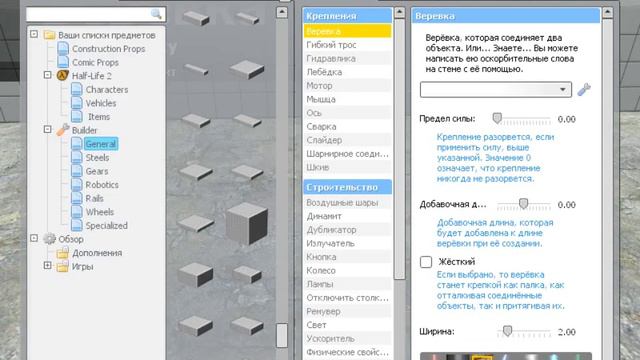Screen dimensions: 640x360
Task: Click the page icon beside Specialized
Action: pos(77,225)
